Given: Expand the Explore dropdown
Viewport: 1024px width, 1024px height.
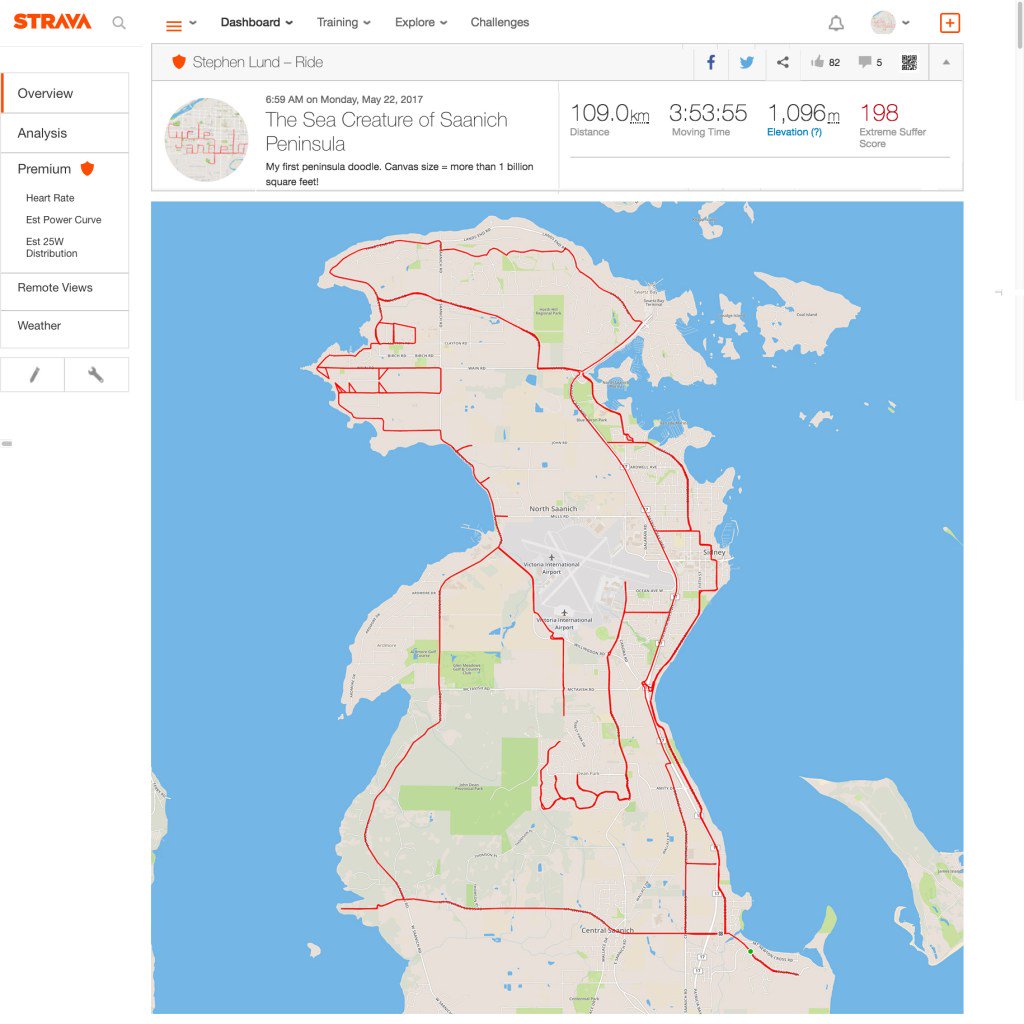Looking at the screenshot, I should 415,22.
